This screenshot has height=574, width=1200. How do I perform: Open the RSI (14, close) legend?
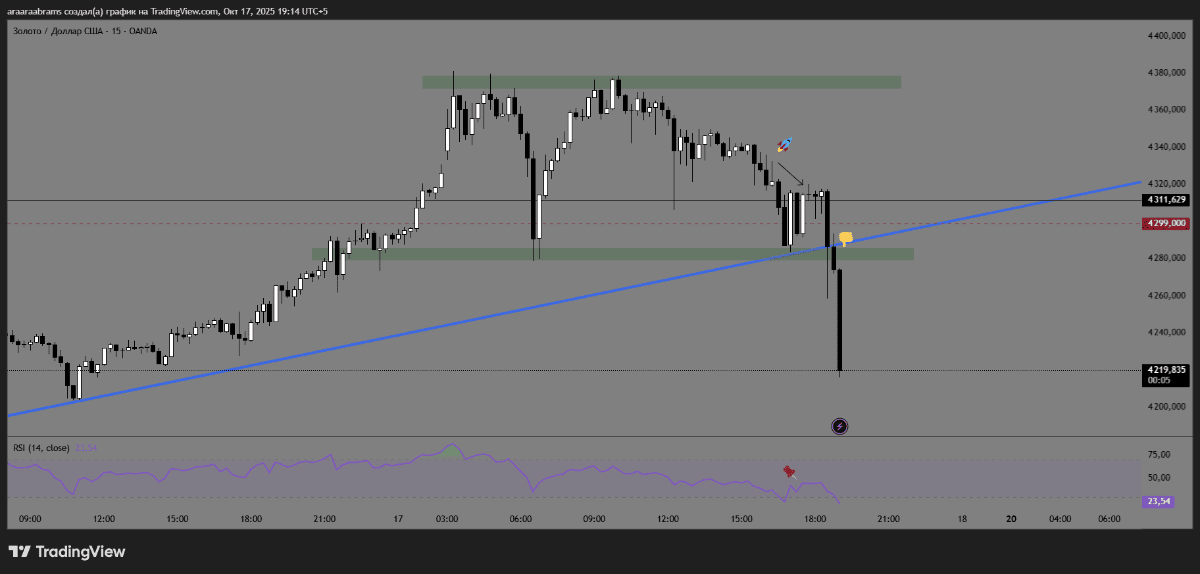40,447
